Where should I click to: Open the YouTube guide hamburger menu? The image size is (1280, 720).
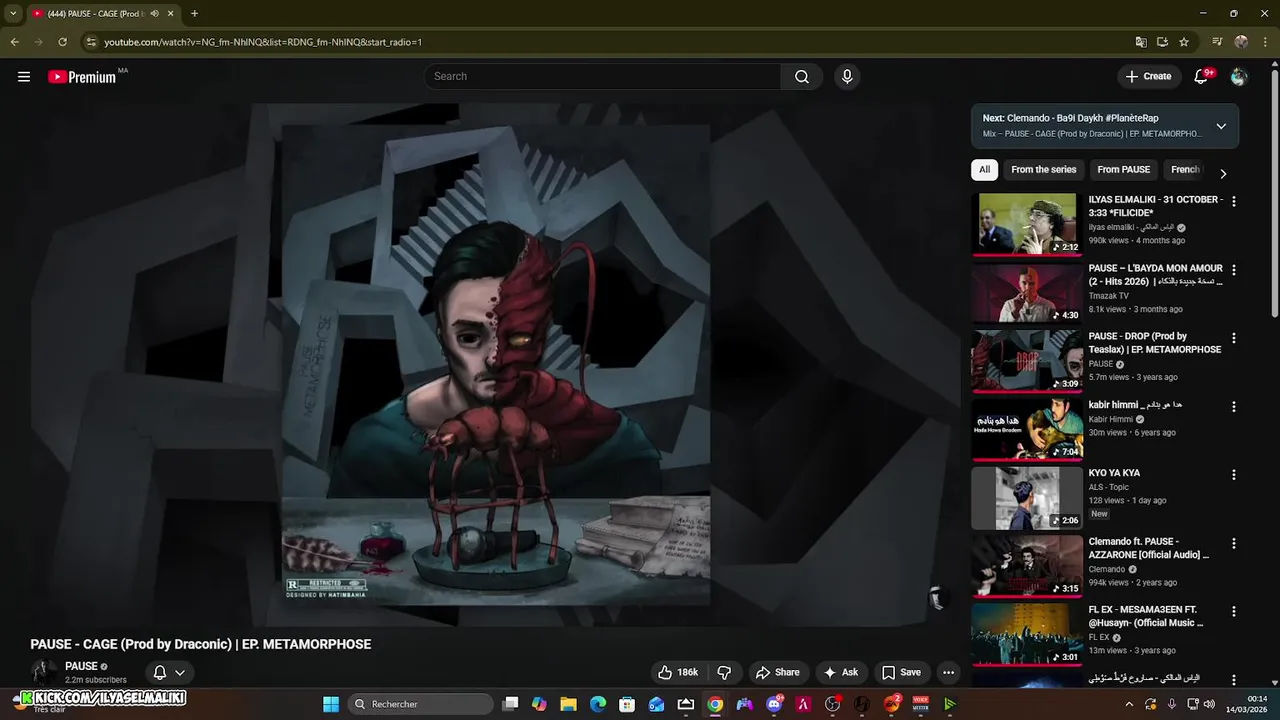(x=24, y=77)
